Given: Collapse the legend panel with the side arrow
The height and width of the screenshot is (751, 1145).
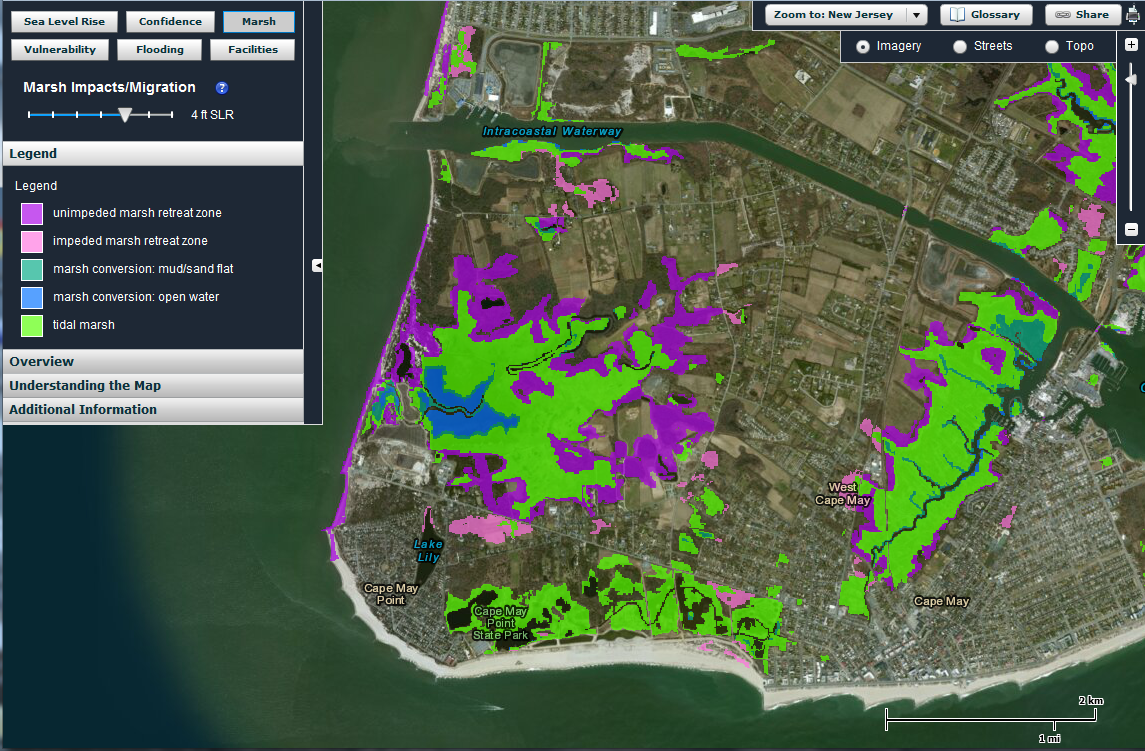Looking at the screenshot, I should coord(317,266).
